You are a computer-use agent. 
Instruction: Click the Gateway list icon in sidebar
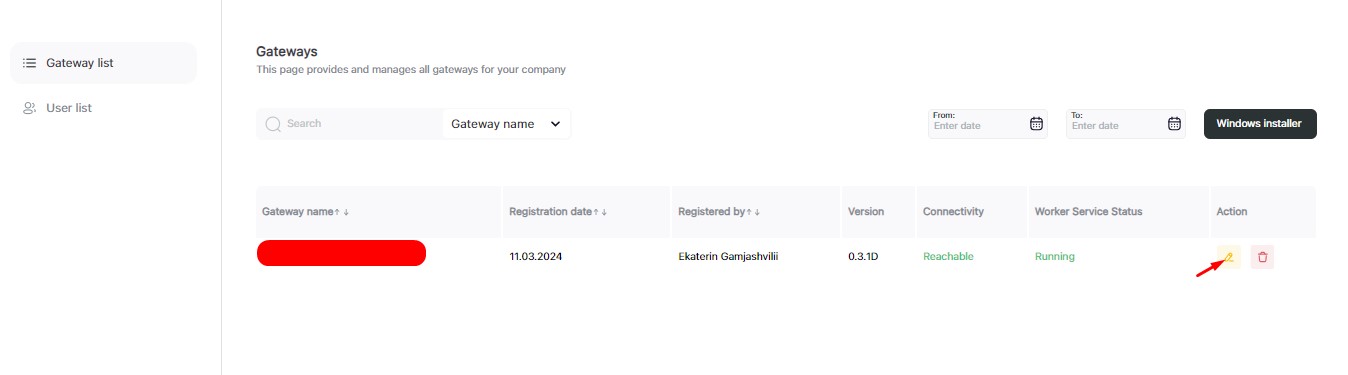(x=29, y=63)
